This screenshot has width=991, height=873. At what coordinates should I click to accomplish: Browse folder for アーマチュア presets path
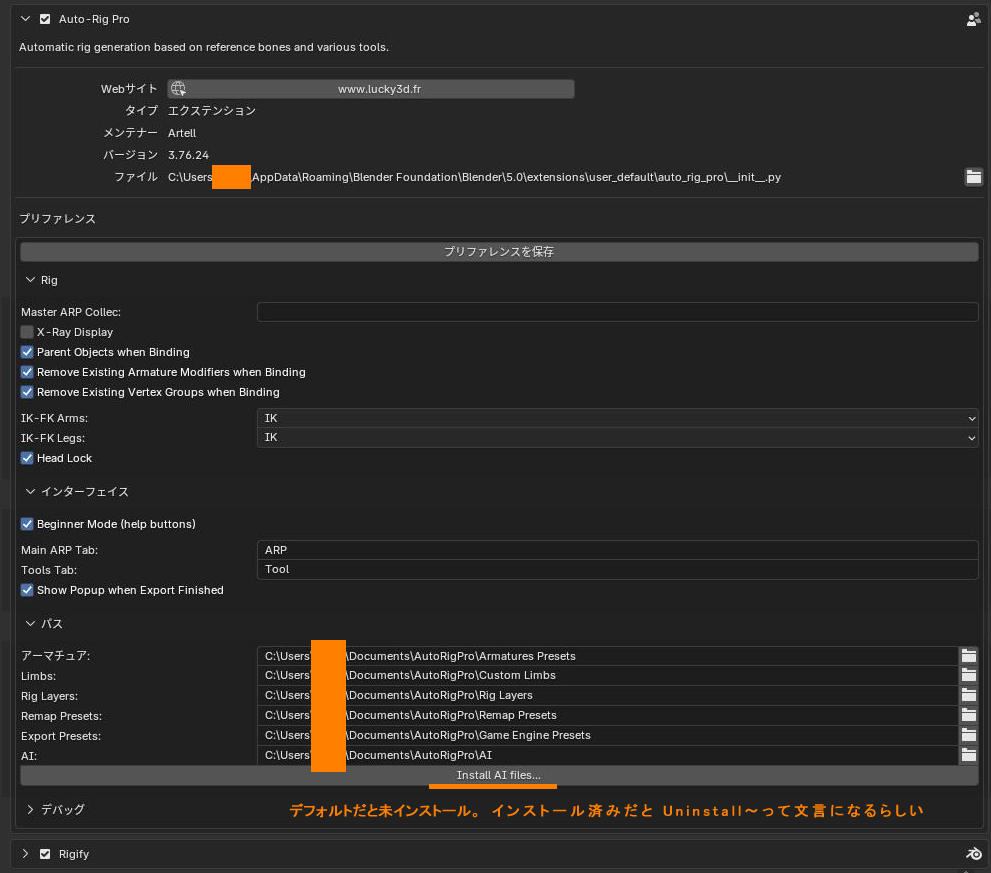pyautogui.click(x=968, y=656)
